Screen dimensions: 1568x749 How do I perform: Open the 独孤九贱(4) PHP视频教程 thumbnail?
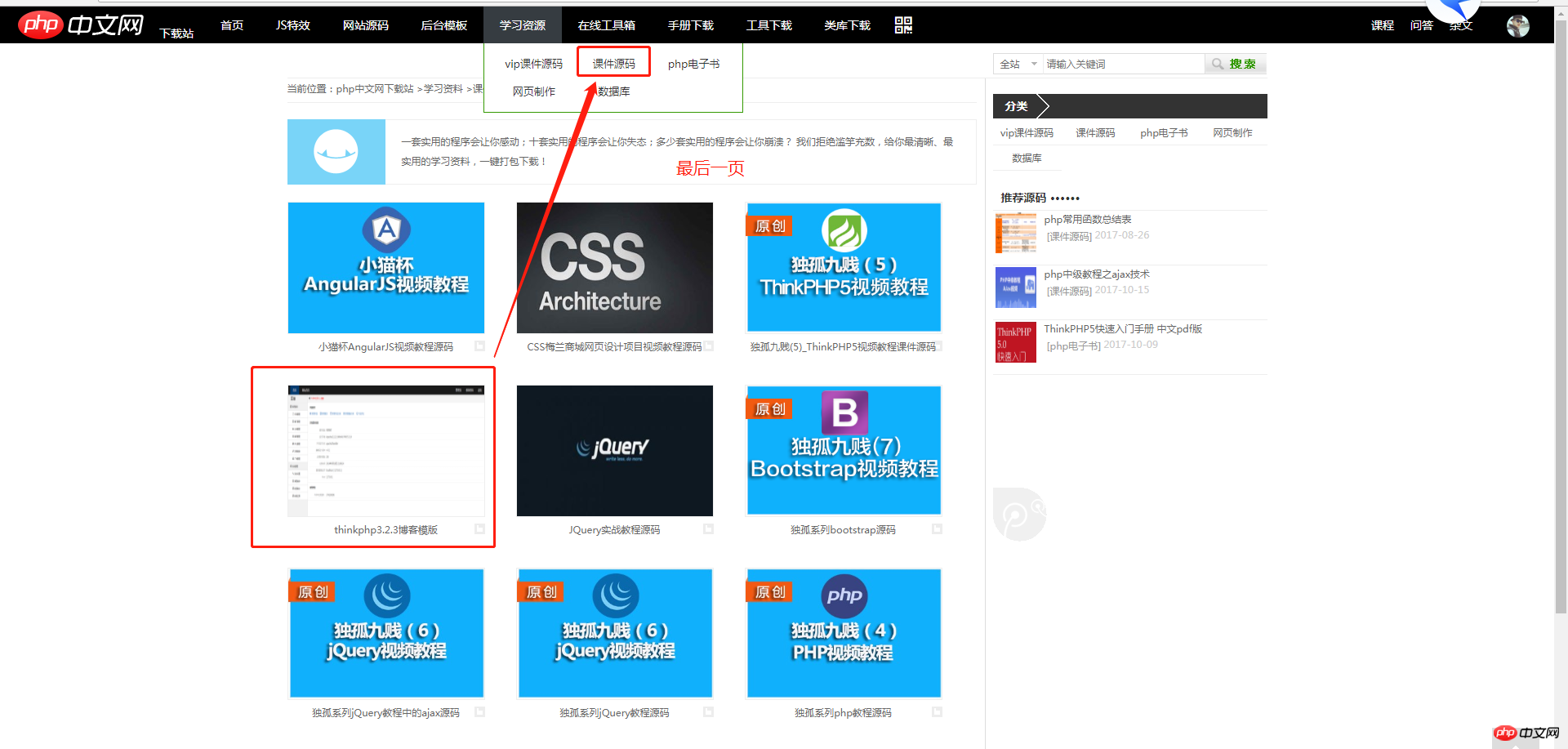[844, 634]
